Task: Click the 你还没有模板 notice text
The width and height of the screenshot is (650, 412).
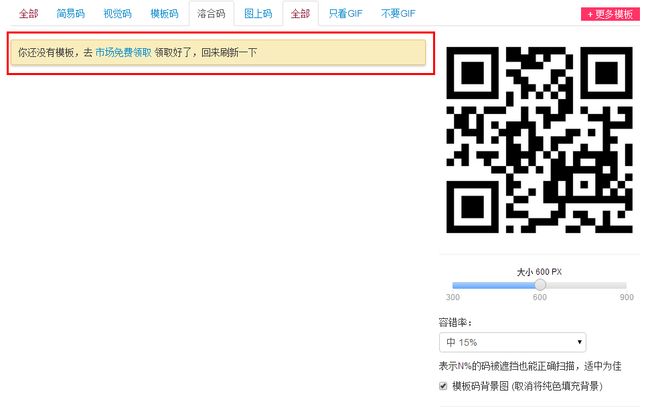Action: click(x=137, y=53)
